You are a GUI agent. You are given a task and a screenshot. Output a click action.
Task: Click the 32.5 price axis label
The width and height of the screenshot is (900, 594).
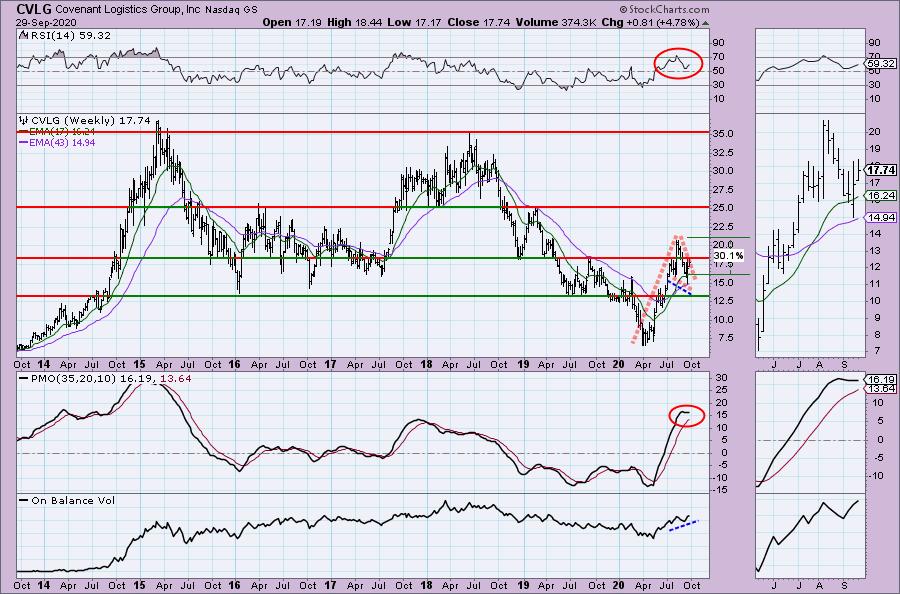pos(723,152)
